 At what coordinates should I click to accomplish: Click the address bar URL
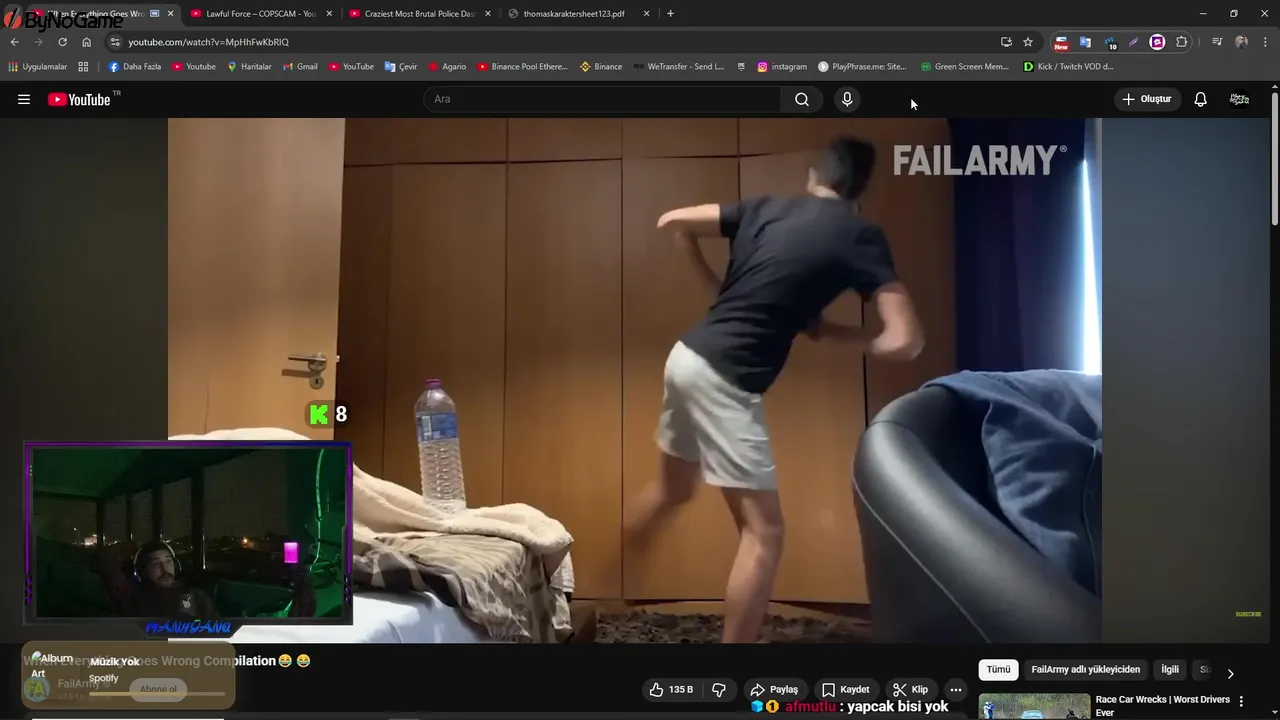click(x=208, y=42)
